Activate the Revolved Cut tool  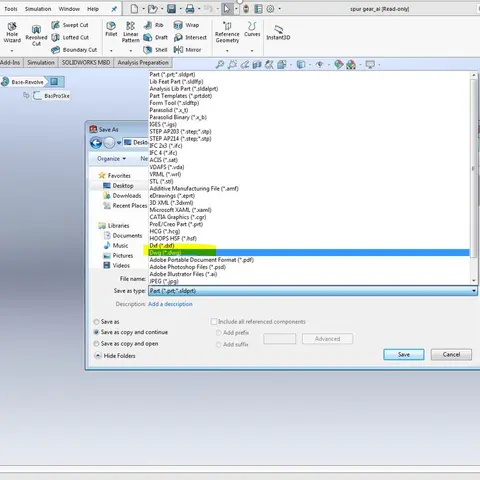coord(36,36)
